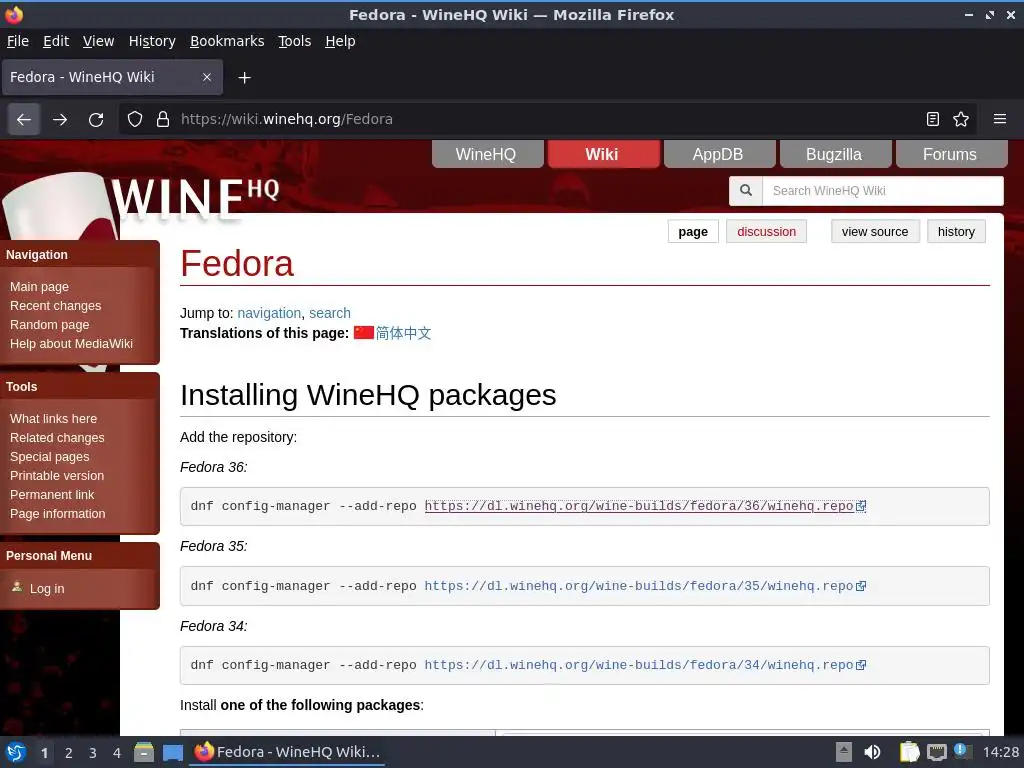This screenshot has width=1024, height=768.
Task: Bookmark this page with the star icon
Action: pyautogui.click(x=961, y=120)
